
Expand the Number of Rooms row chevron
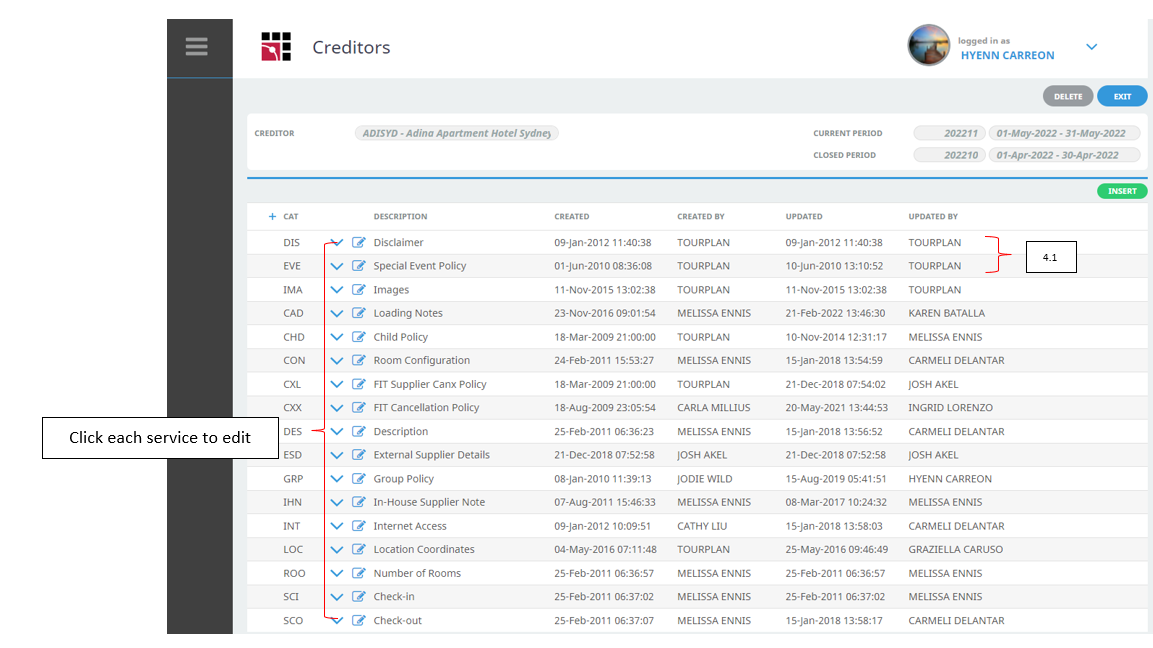(337, 573)
